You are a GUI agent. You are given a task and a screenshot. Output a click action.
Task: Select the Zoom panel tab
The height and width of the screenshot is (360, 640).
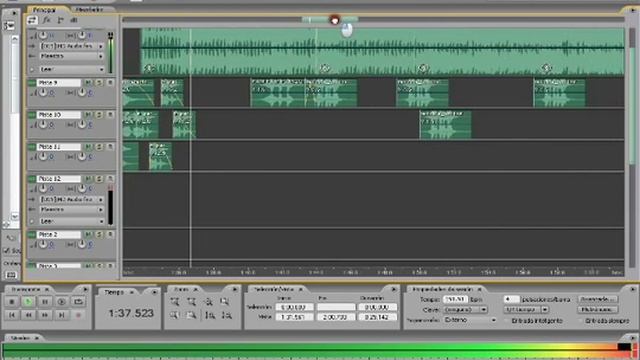181,289
